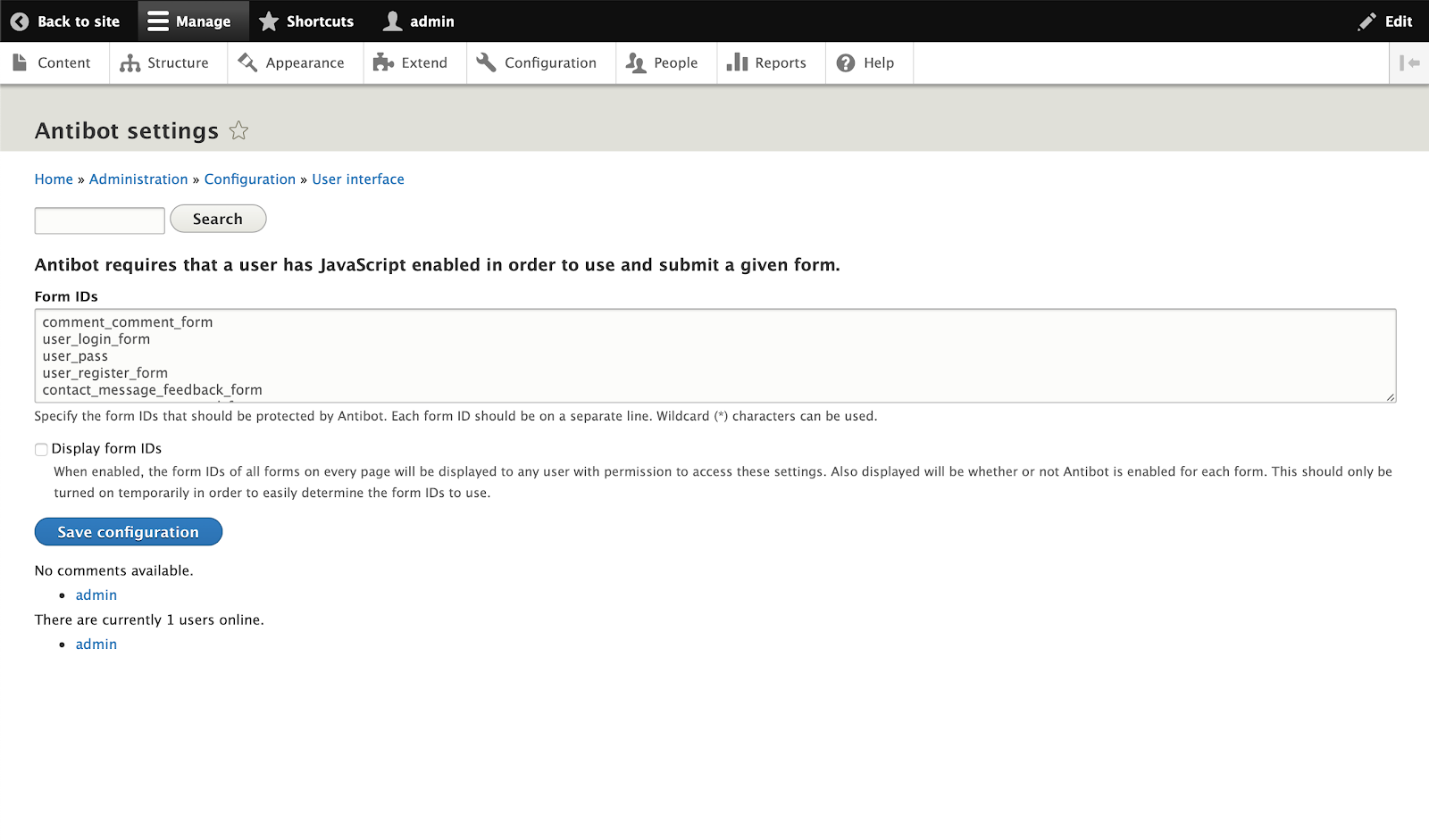
Task: Open the People menu
Action: pos(666,62)
